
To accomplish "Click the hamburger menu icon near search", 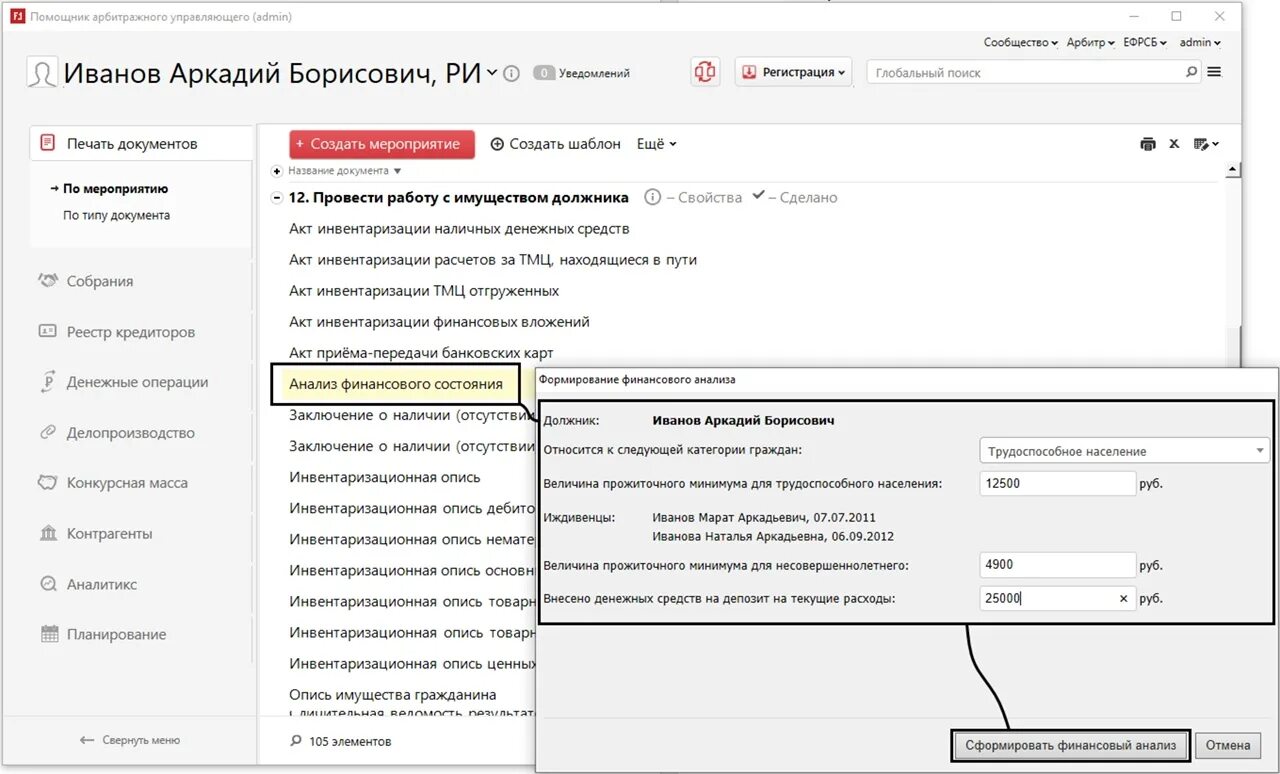I will [1214, 72].
